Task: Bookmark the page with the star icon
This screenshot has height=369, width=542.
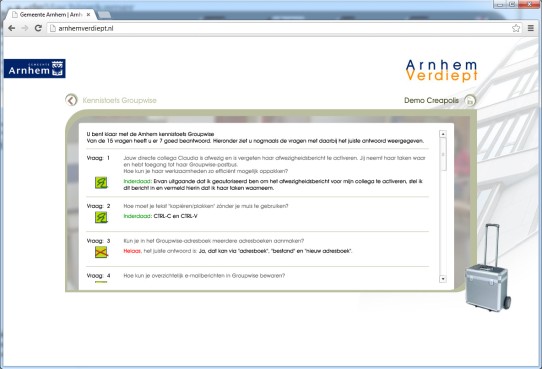Action: point(516,28)
